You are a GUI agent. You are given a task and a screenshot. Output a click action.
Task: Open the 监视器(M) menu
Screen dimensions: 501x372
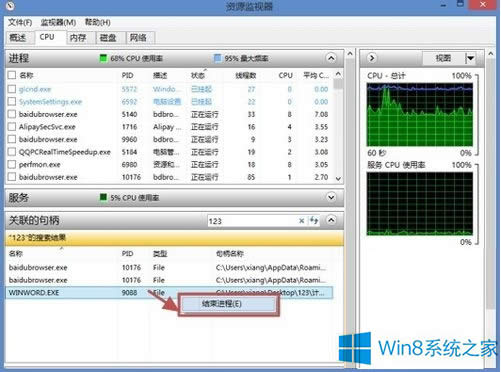pos(58,23)
